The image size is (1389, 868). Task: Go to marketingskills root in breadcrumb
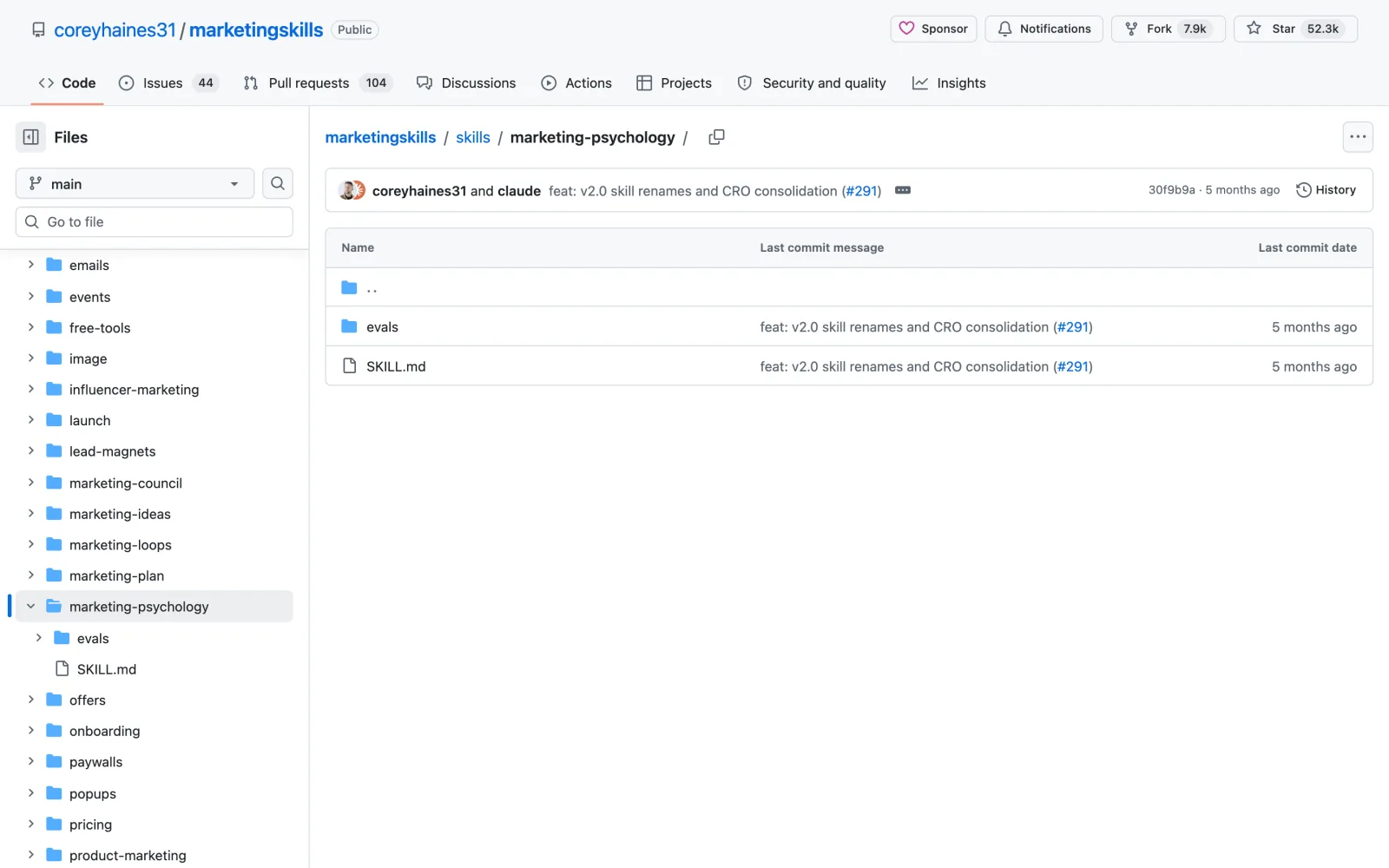click(380, 137)
